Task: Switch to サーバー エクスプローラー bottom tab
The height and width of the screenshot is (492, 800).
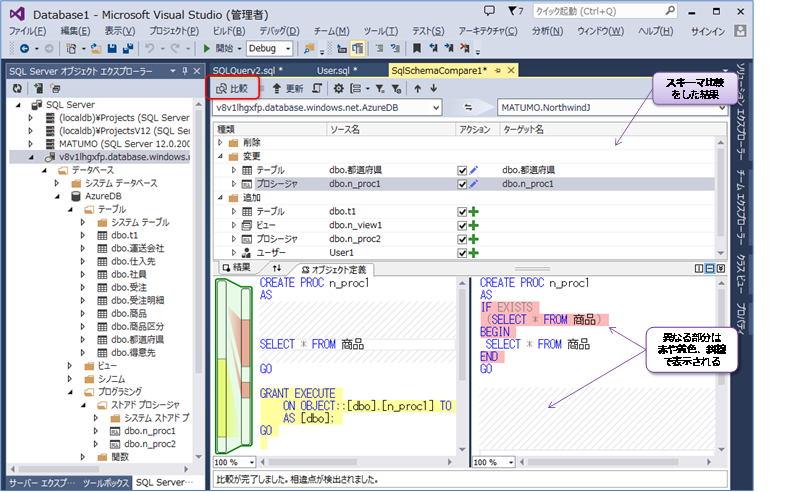Action: 42,482
